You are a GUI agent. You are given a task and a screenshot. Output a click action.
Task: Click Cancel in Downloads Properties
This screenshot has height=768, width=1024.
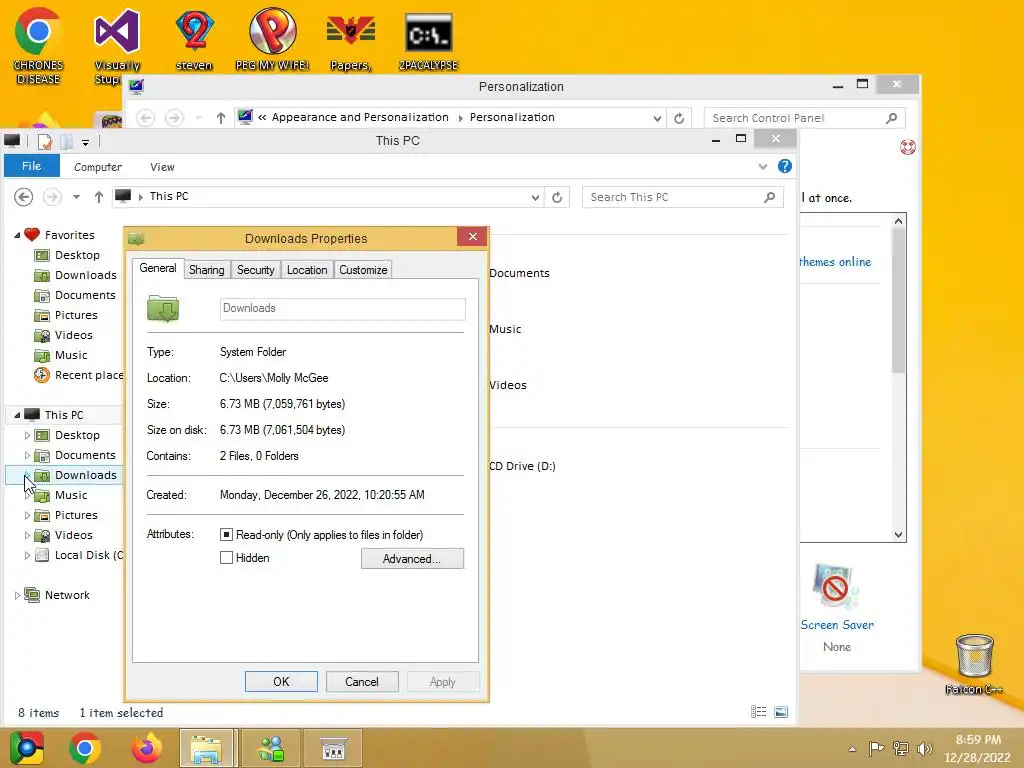point(362,681)
